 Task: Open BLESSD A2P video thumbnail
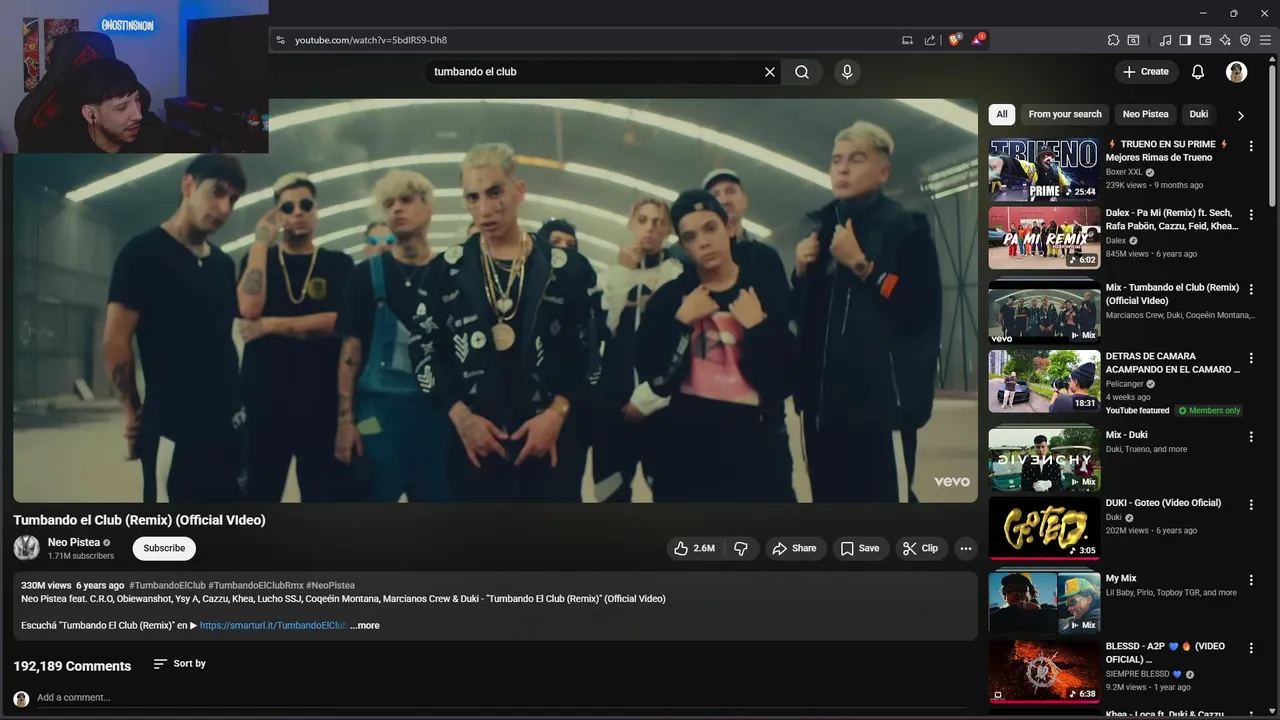click(1044, 671)
